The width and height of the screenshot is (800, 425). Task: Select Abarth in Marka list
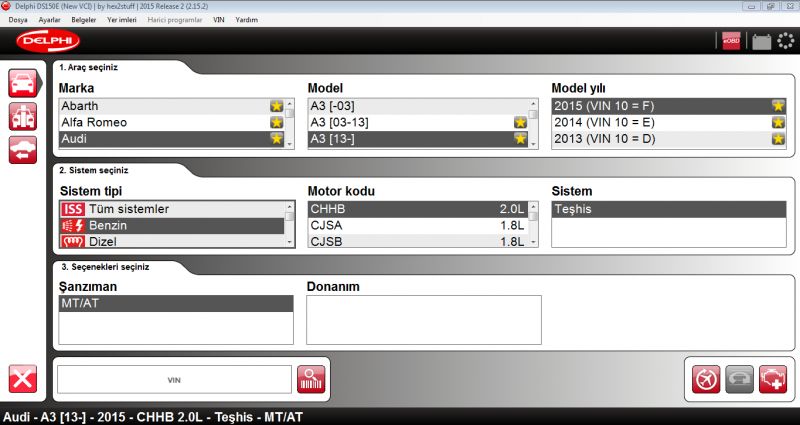pyautogui.click(x=172, y=106)
